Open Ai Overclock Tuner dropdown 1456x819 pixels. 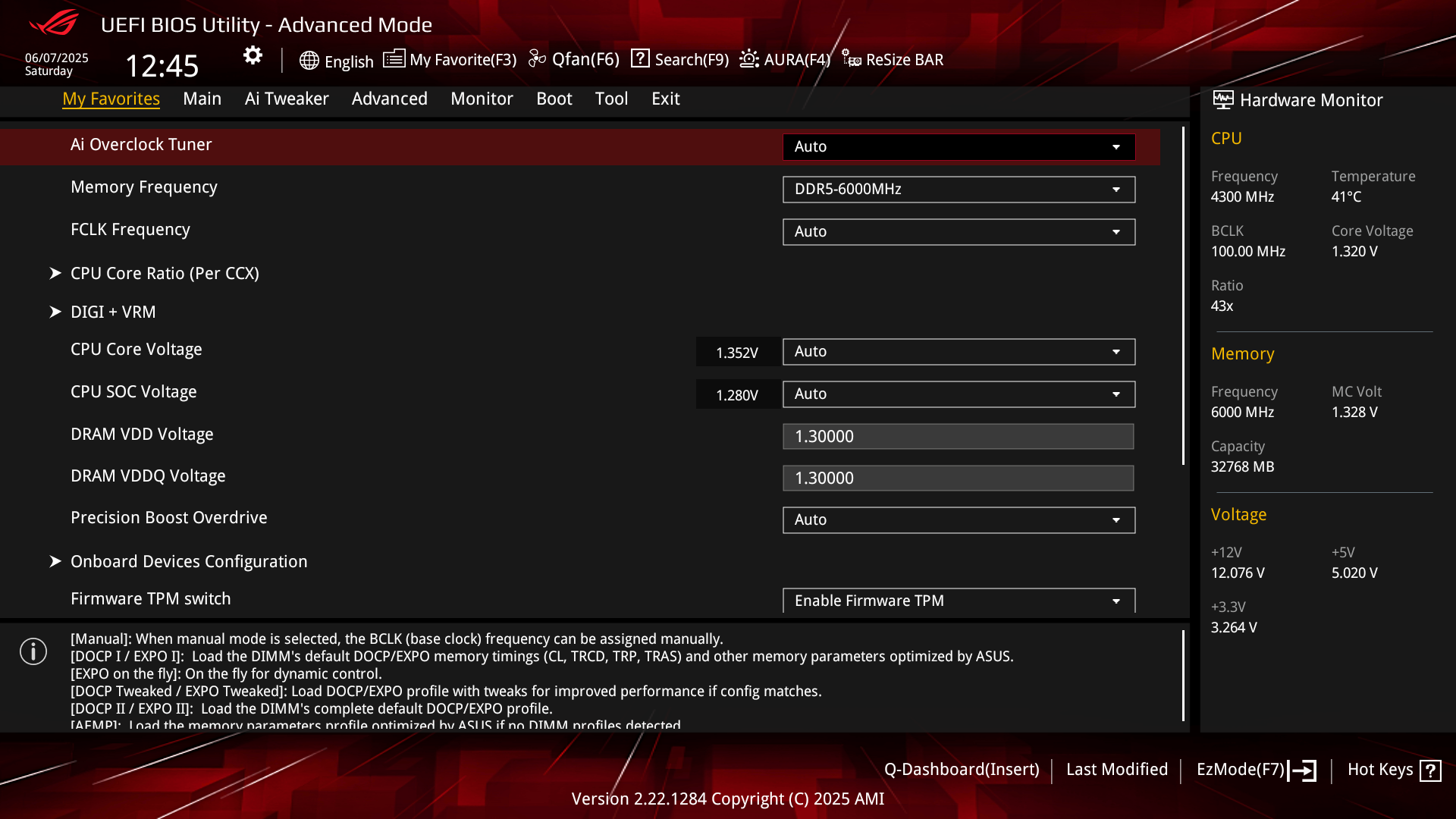959,146
